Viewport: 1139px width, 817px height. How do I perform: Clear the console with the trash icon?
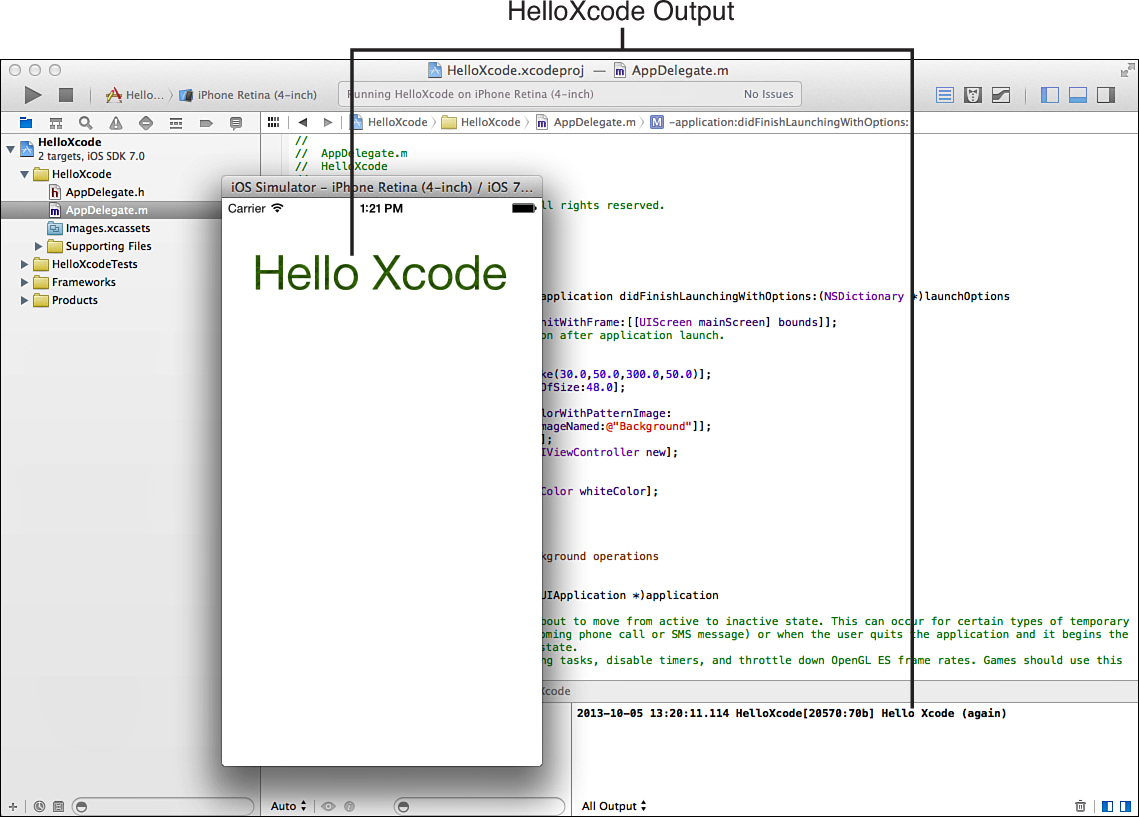click(1080, 806)
